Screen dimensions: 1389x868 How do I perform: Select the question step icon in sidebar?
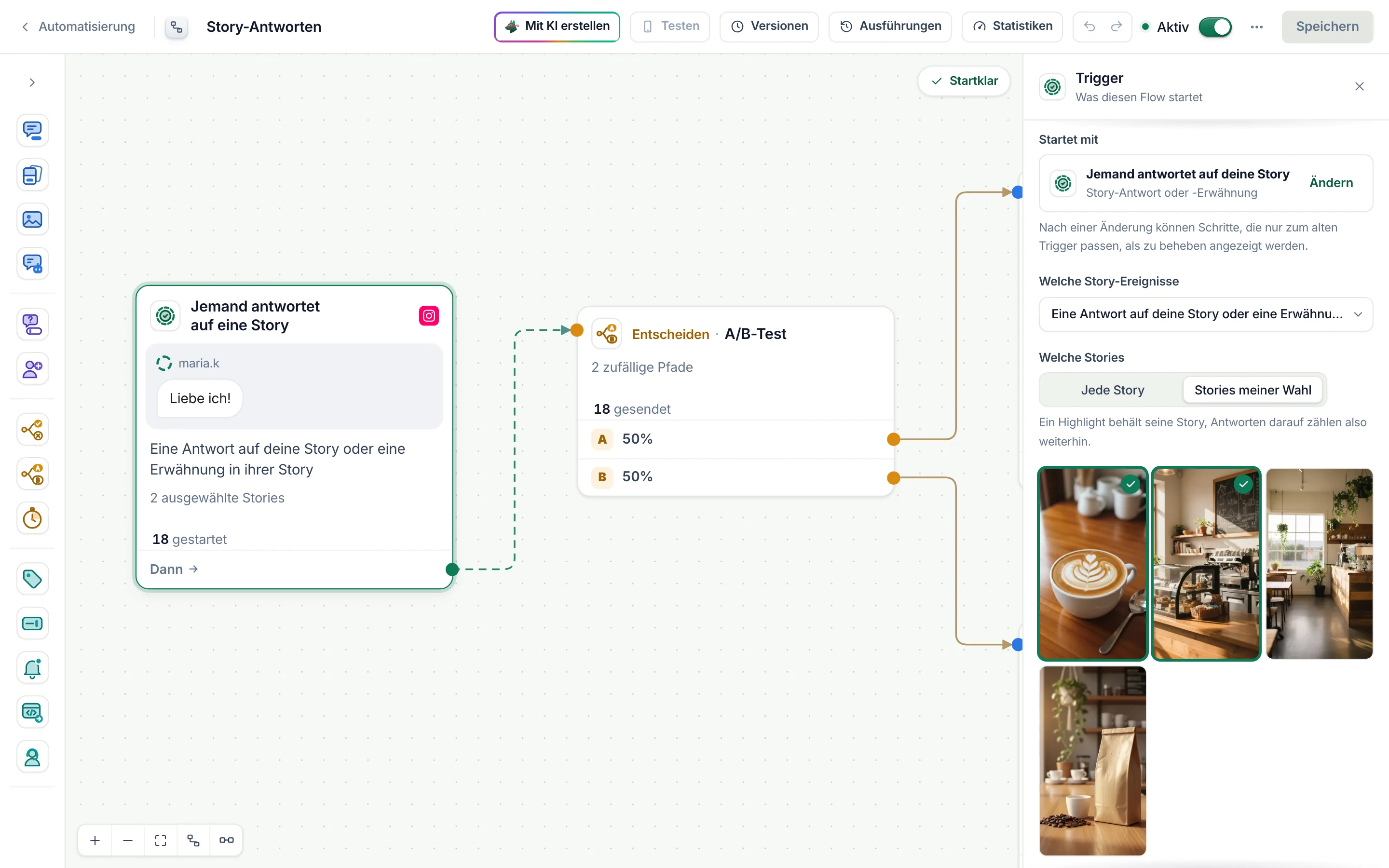32,325
